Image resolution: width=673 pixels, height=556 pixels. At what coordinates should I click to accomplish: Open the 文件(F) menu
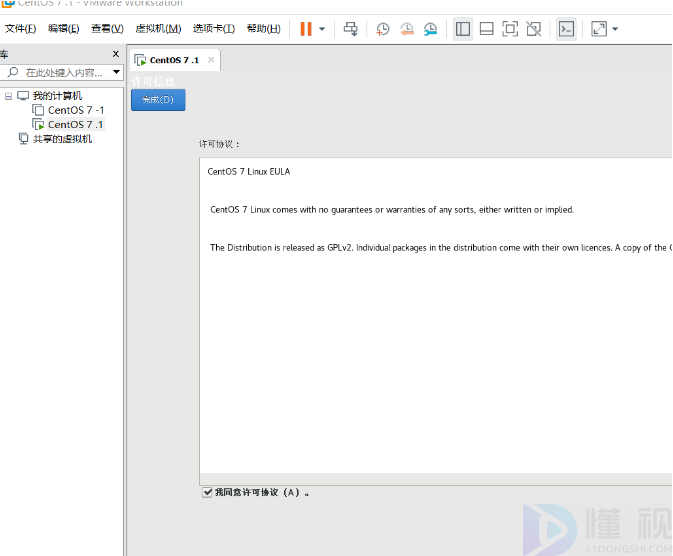[20, 29]
